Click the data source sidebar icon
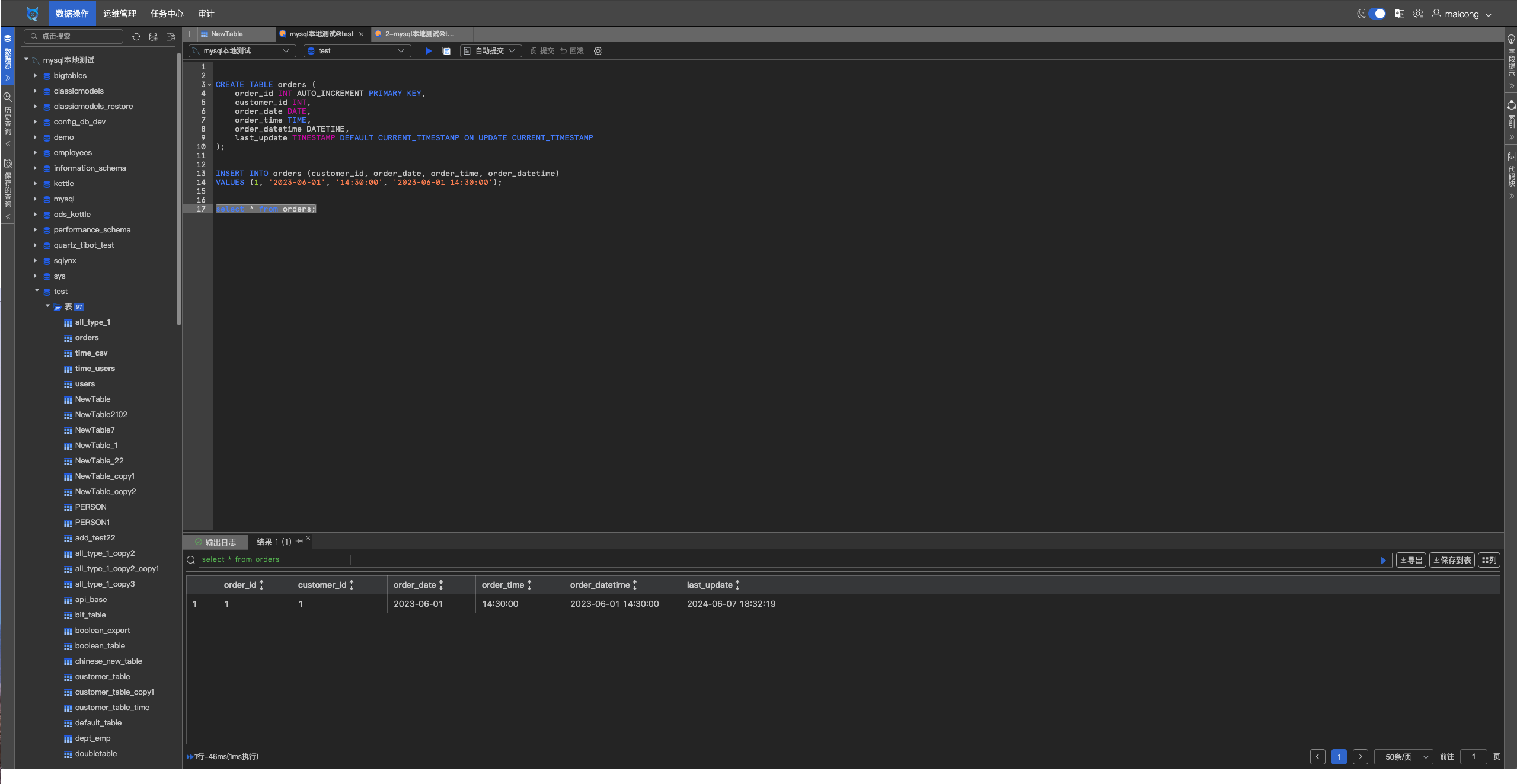Screen dimensions: 1517x784 [x=8, y=39]
